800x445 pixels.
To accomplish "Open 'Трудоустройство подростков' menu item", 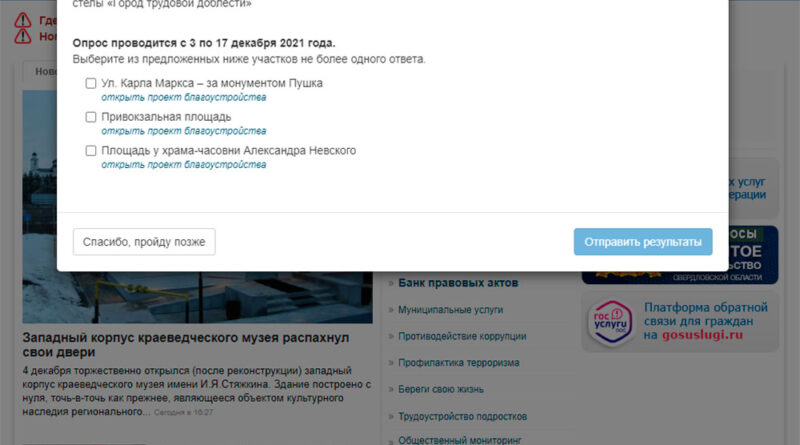I will pyautogui.click(x=462, y=416).
